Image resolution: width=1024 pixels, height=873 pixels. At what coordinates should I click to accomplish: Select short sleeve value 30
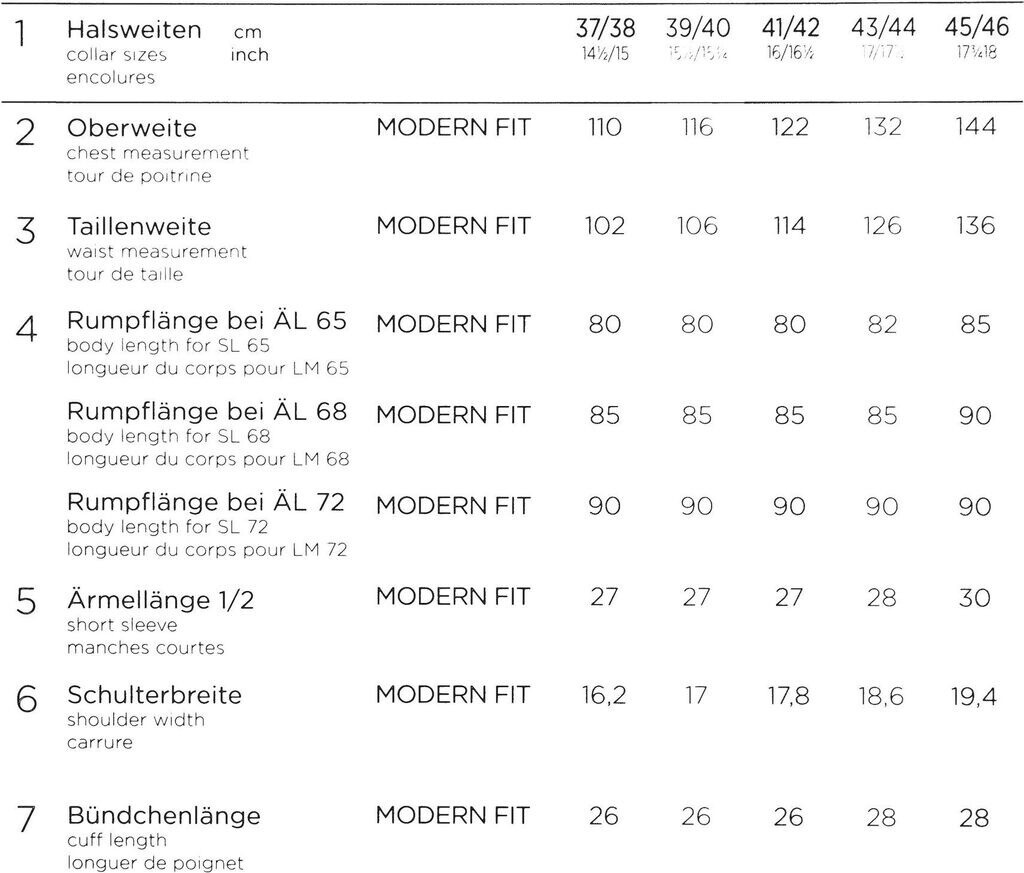pyautogui.click(x=974, y=598)
